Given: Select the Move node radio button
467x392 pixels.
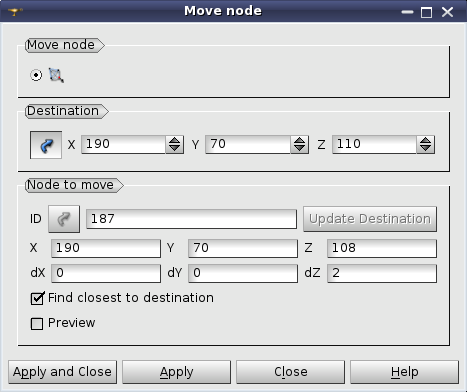Looking at the screenshot, I should pos(36,75).
